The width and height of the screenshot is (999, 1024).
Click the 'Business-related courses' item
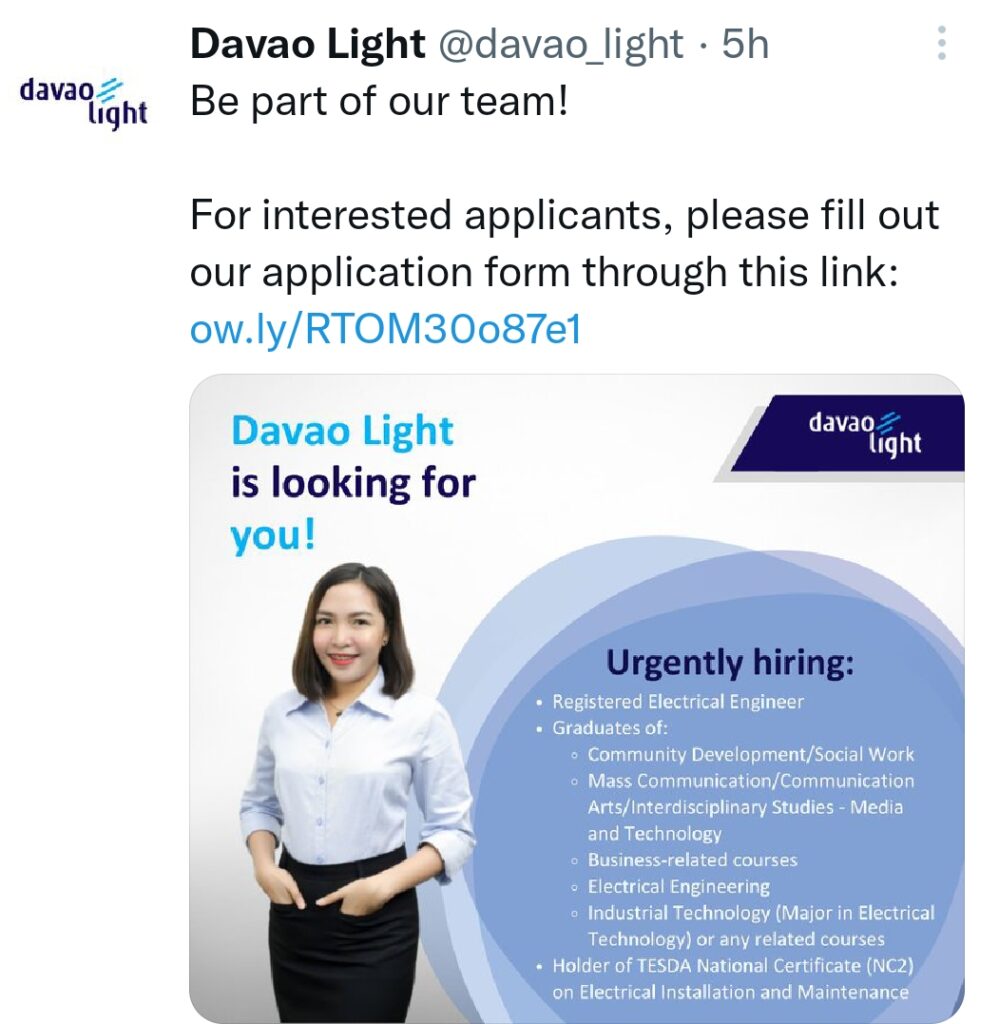point(692,859)
